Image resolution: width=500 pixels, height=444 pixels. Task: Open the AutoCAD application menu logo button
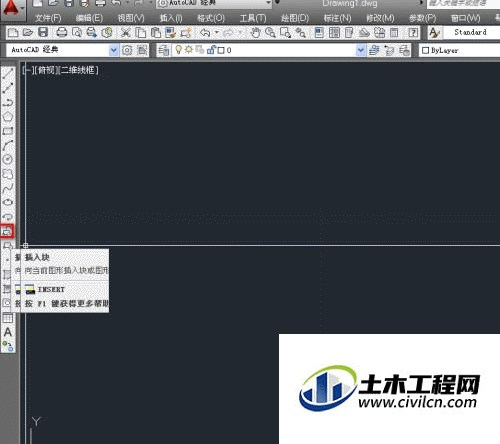point(12,9)
